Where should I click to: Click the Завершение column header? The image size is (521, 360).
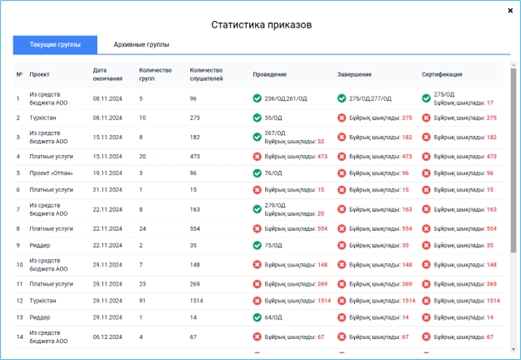pos(354,74)
